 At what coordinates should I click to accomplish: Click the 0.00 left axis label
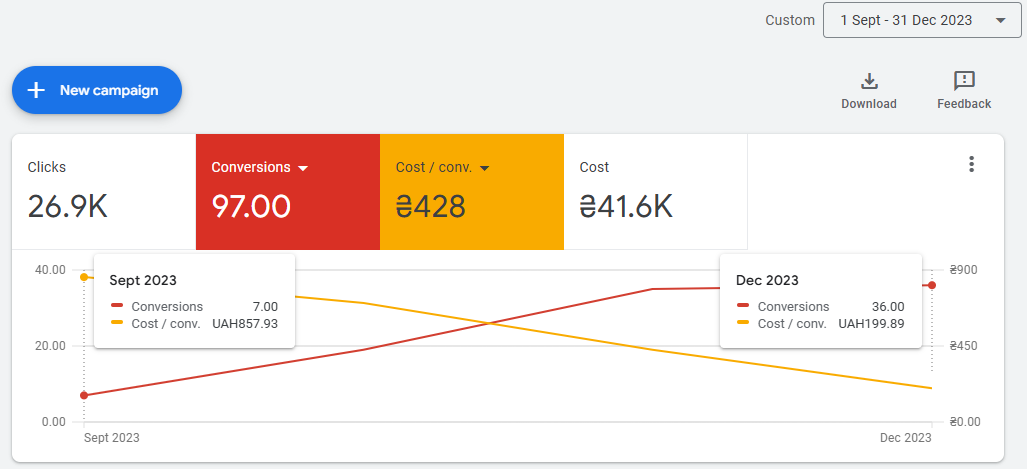point(53,422)
